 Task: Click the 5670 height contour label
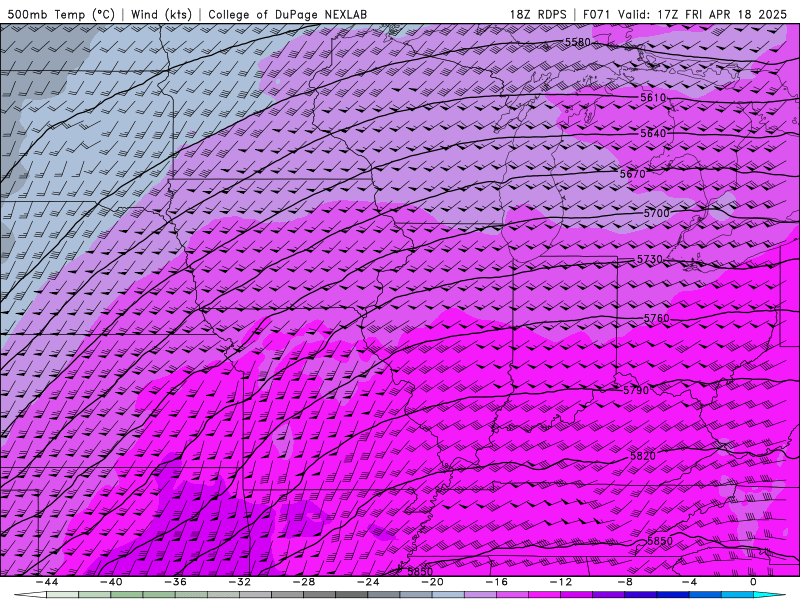(633, 174)
